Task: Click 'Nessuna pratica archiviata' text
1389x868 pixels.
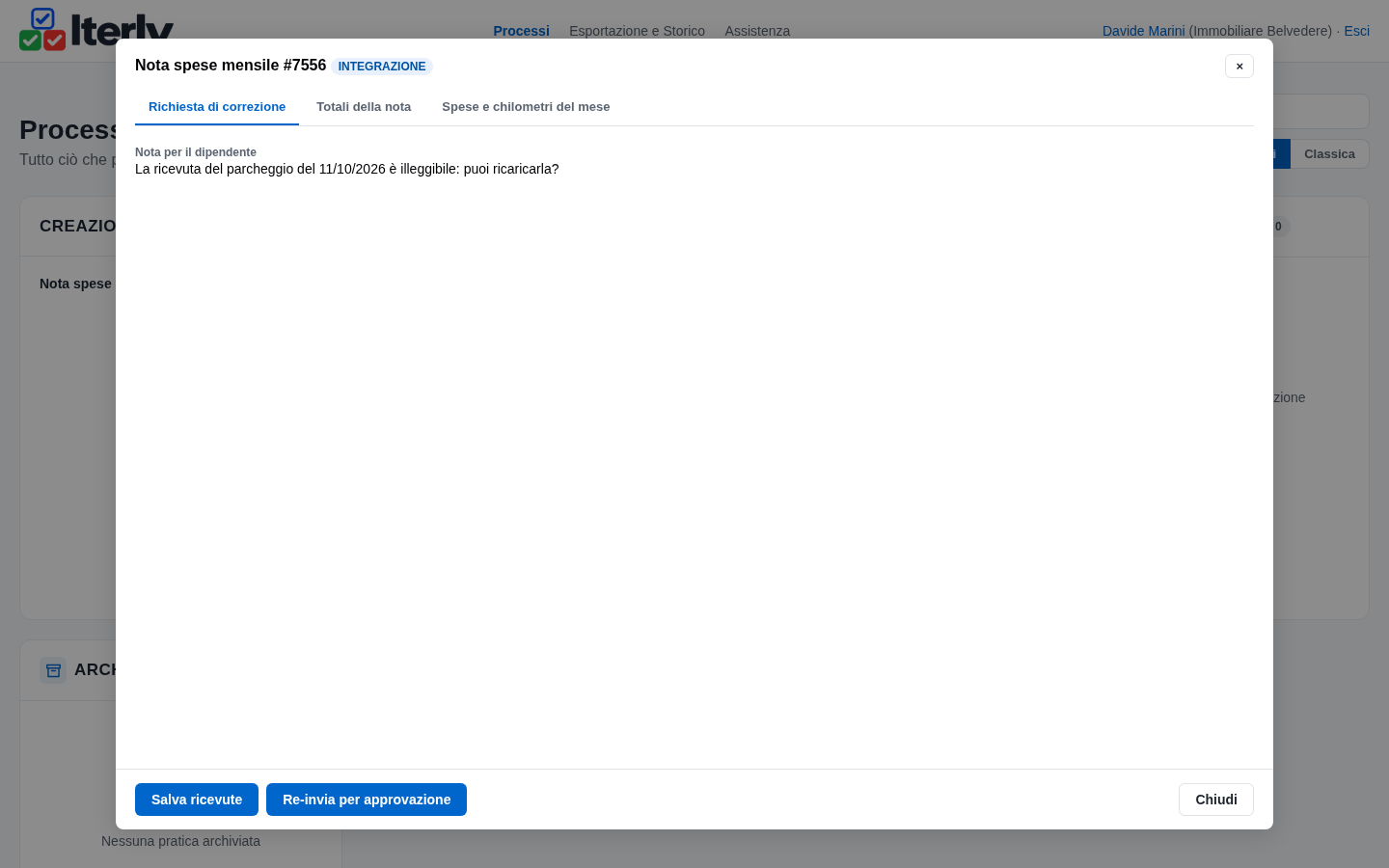Action: 180,841
